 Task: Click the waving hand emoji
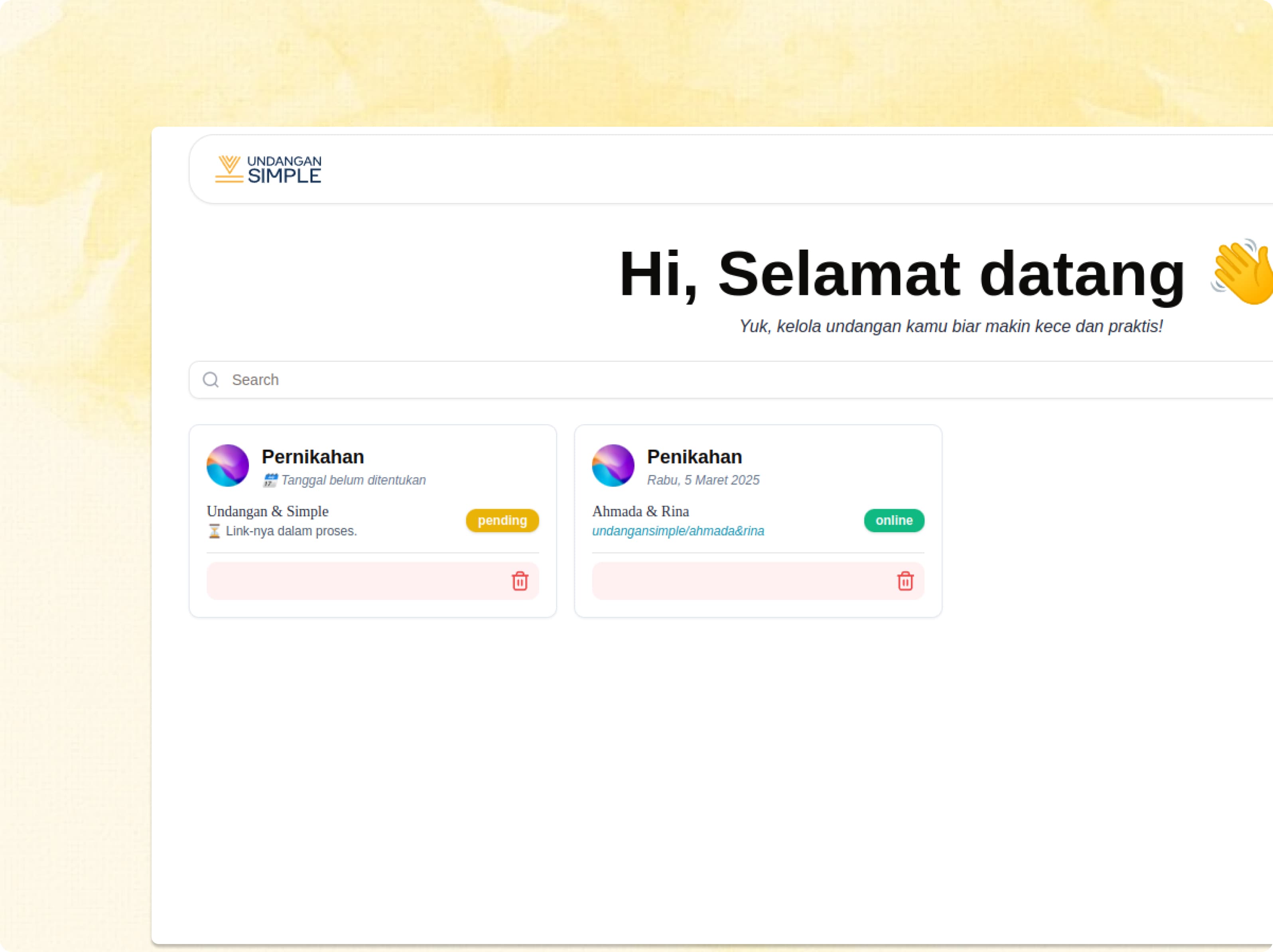[1242, 272]
